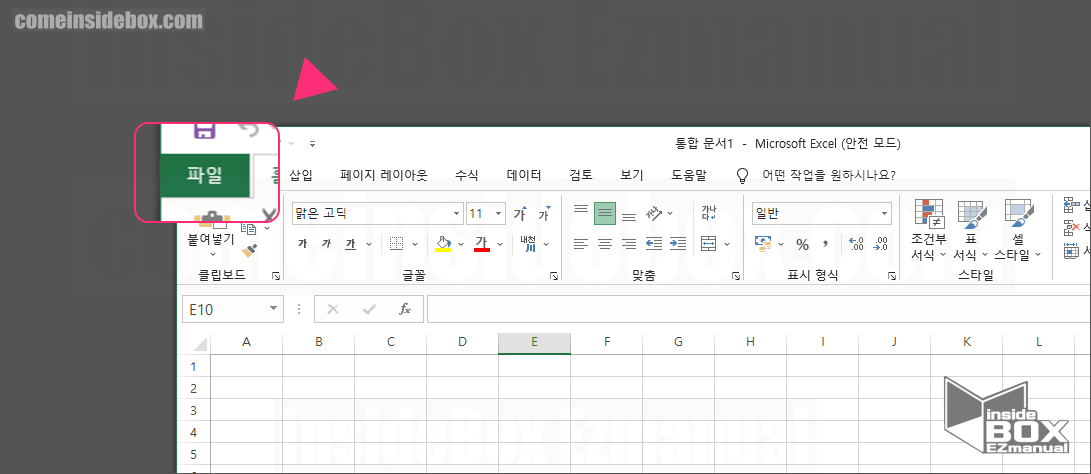The height and width of the screenshot is (474, 1091).
Task: Apply yellow fill color bucket
Action: coord(443,244)
